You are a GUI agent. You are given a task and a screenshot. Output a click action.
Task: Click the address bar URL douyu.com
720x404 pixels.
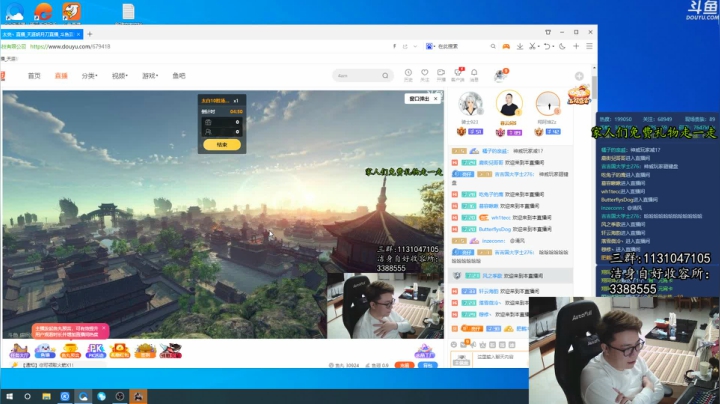pos(70,46)
